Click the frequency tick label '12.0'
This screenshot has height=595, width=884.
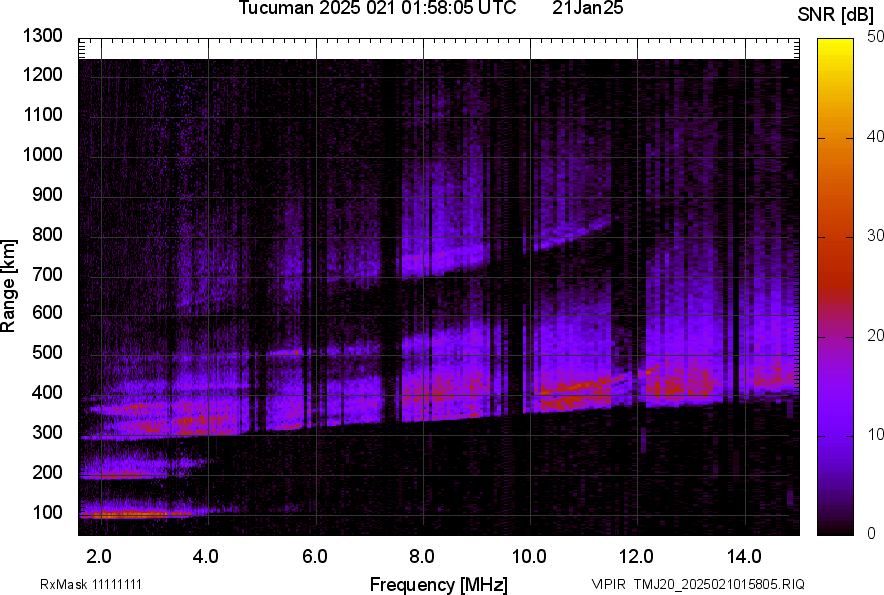pos(636,557)
